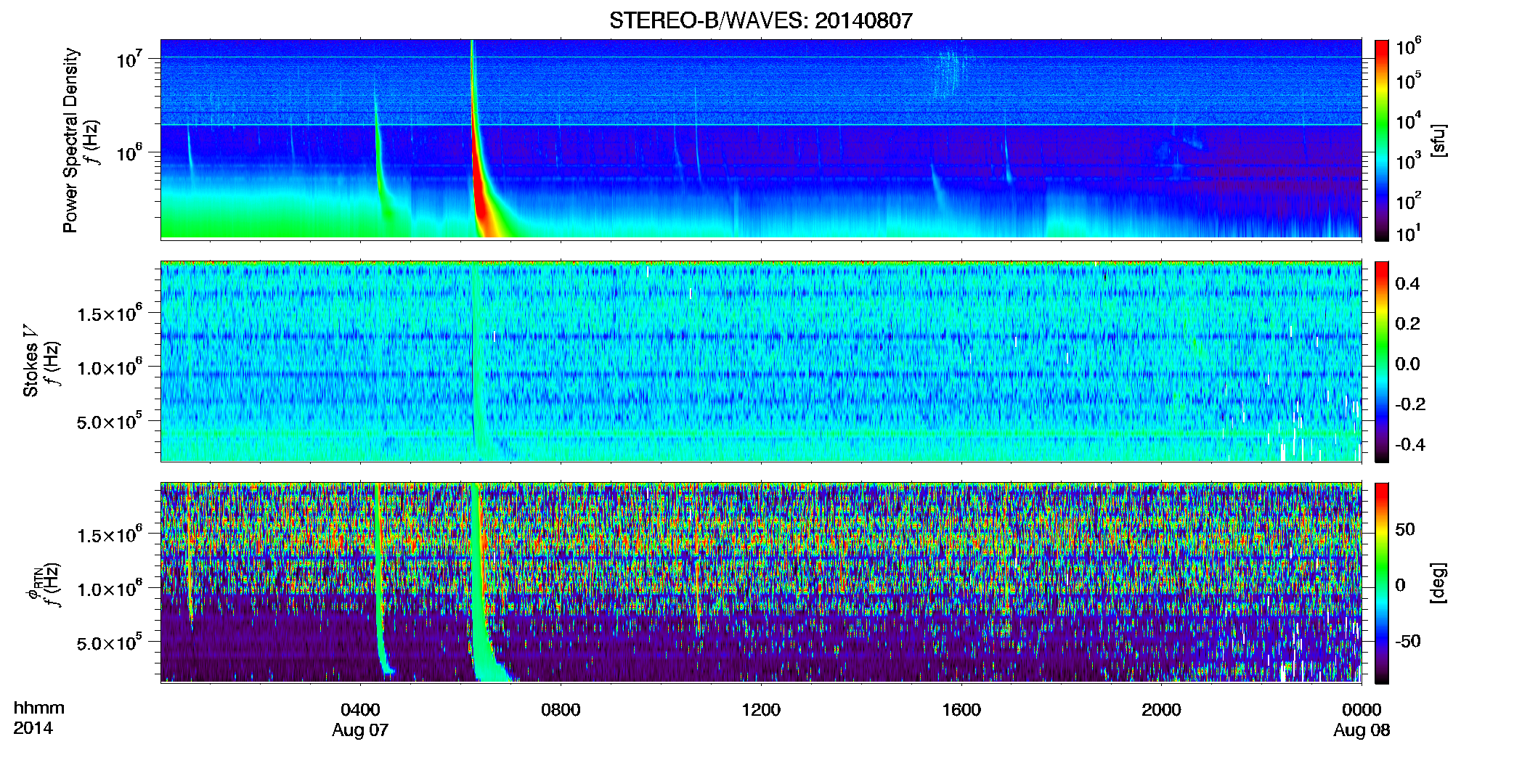Click the "-50" degree colorbar value

pos(1408,641)
